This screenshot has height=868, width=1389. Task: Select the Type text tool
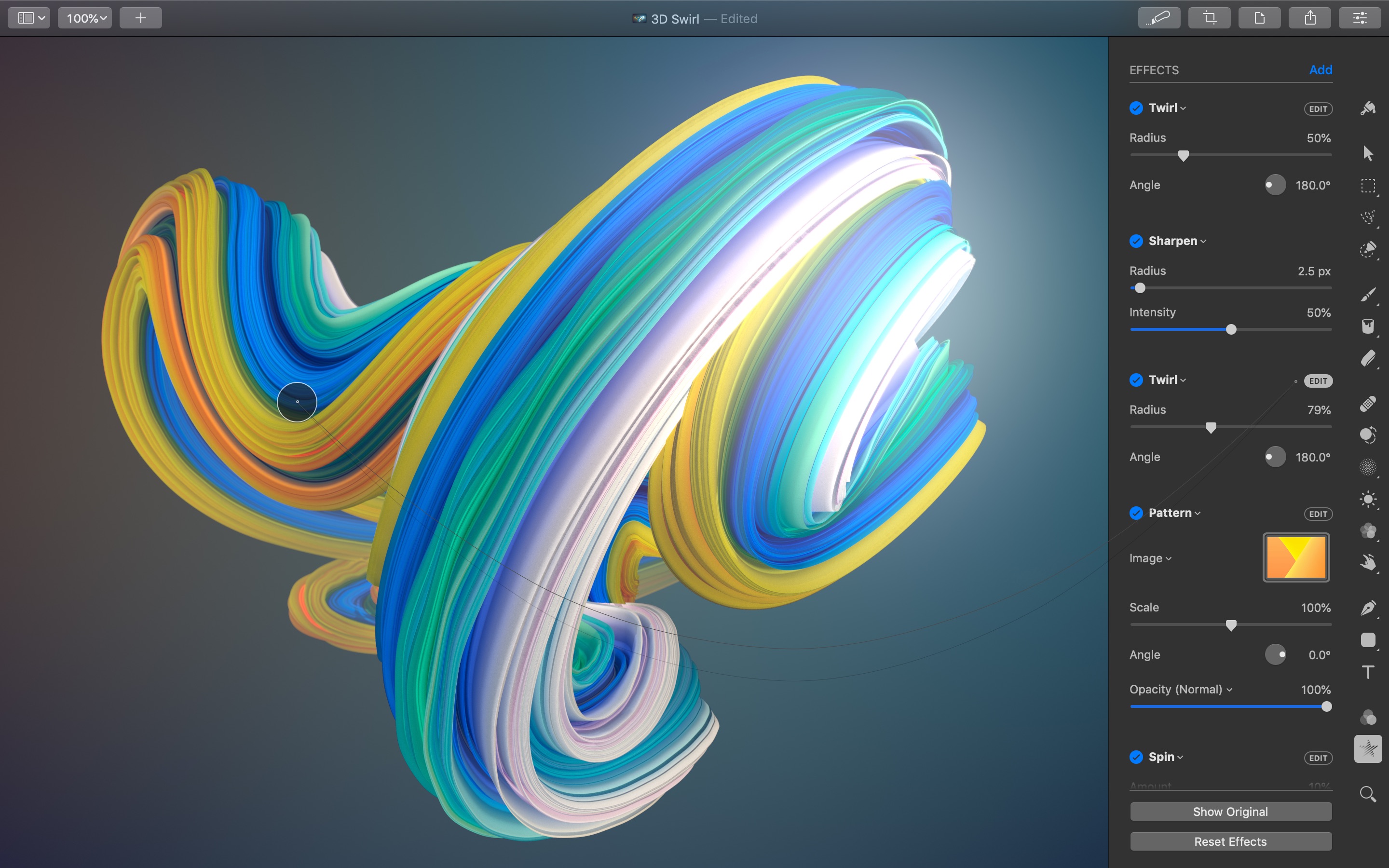1368,672
